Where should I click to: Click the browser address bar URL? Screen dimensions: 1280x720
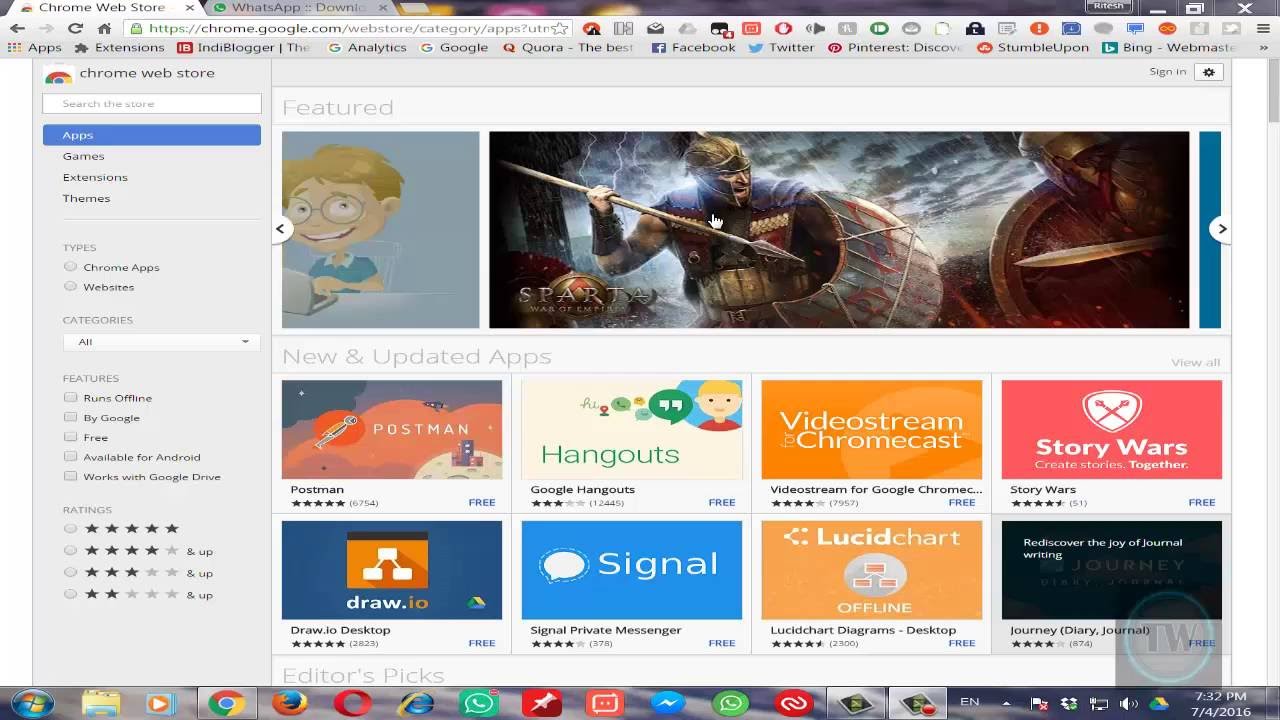coord(350,28)
